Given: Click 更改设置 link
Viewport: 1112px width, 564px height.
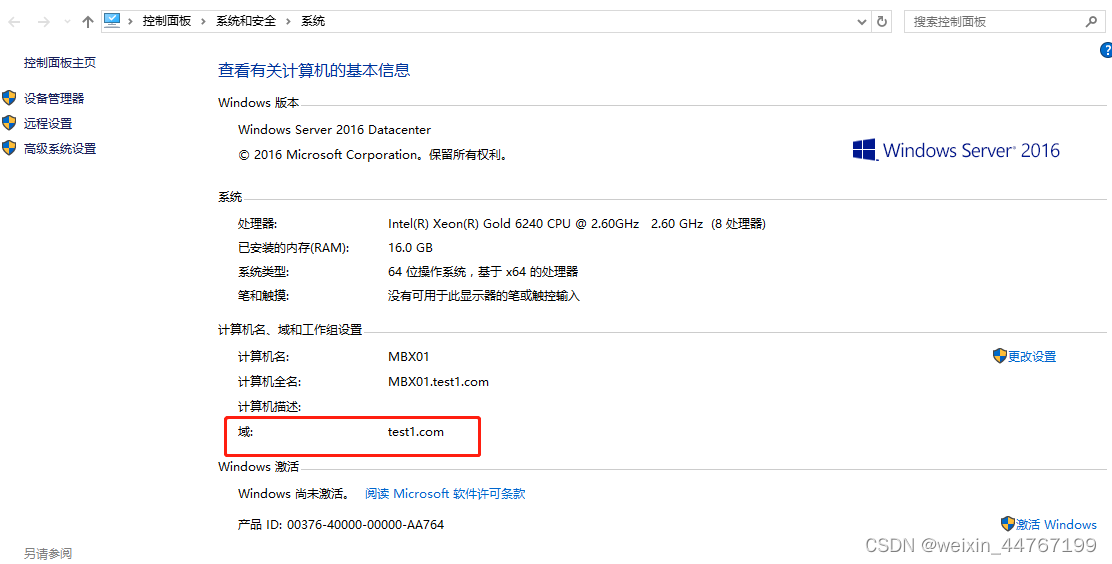Looking at the screenshot, I should (1032, 357).
